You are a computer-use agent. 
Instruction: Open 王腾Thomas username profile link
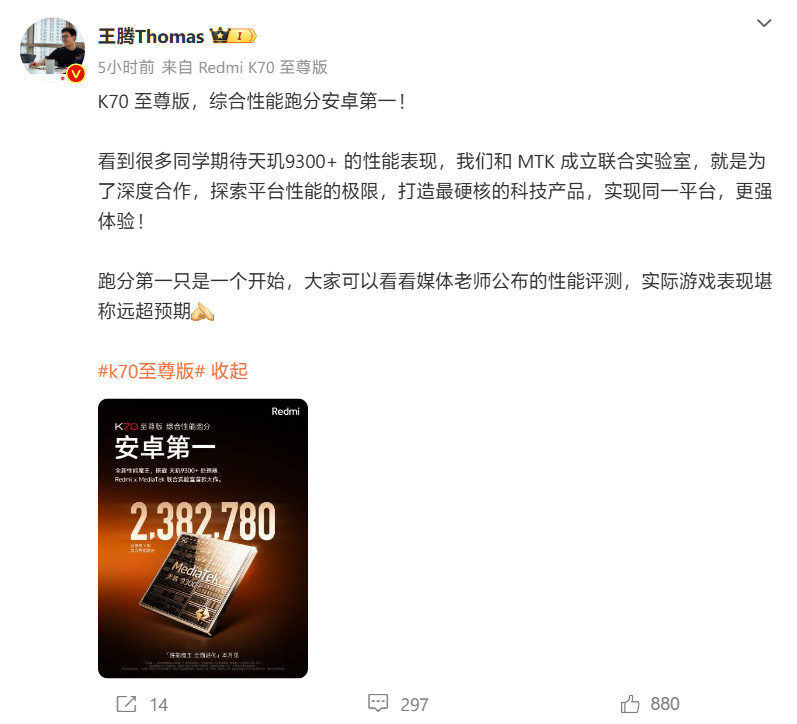(x=151, y=37)
